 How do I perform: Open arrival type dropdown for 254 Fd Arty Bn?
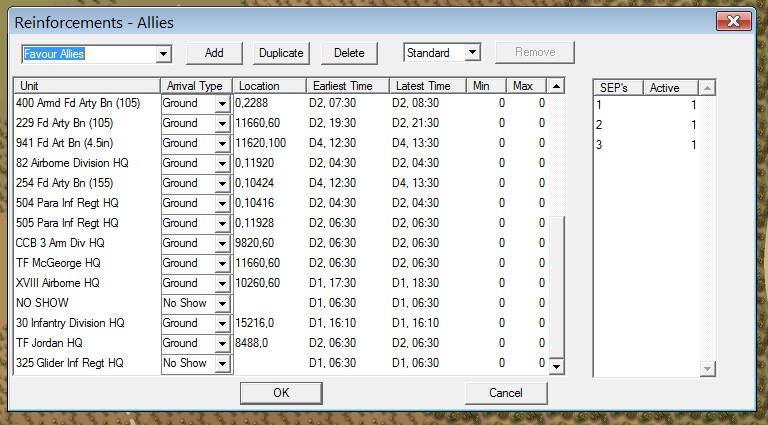[222, 184]
